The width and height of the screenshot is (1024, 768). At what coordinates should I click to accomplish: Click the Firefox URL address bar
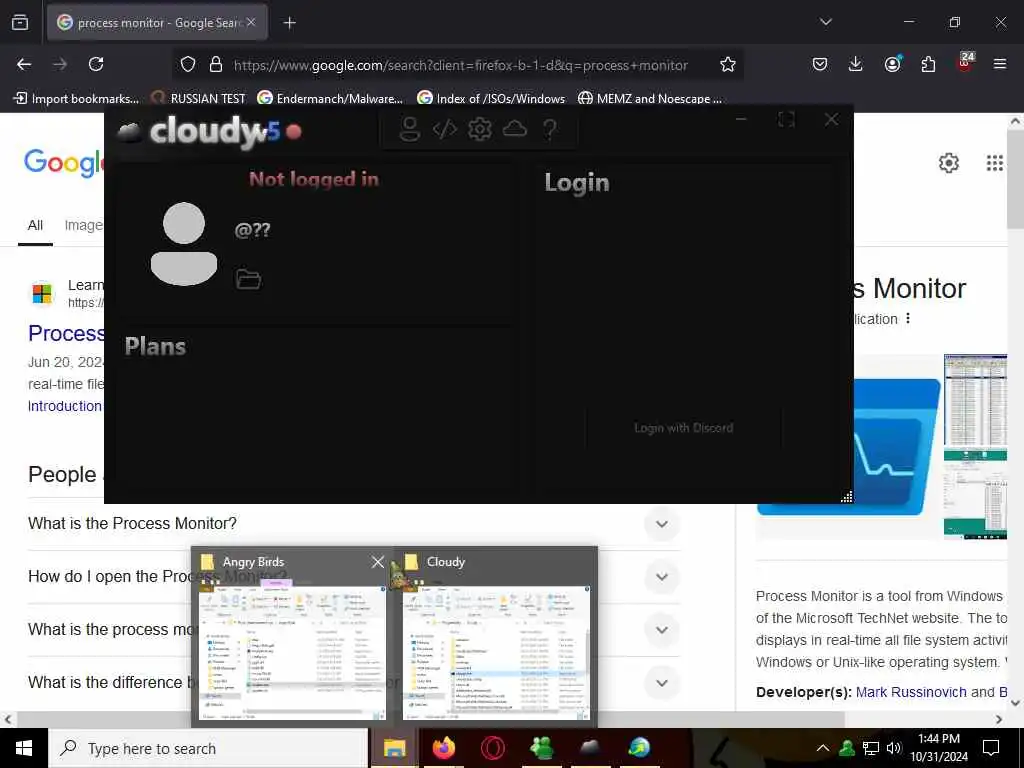pyautogui.click(x=460, y=65)
